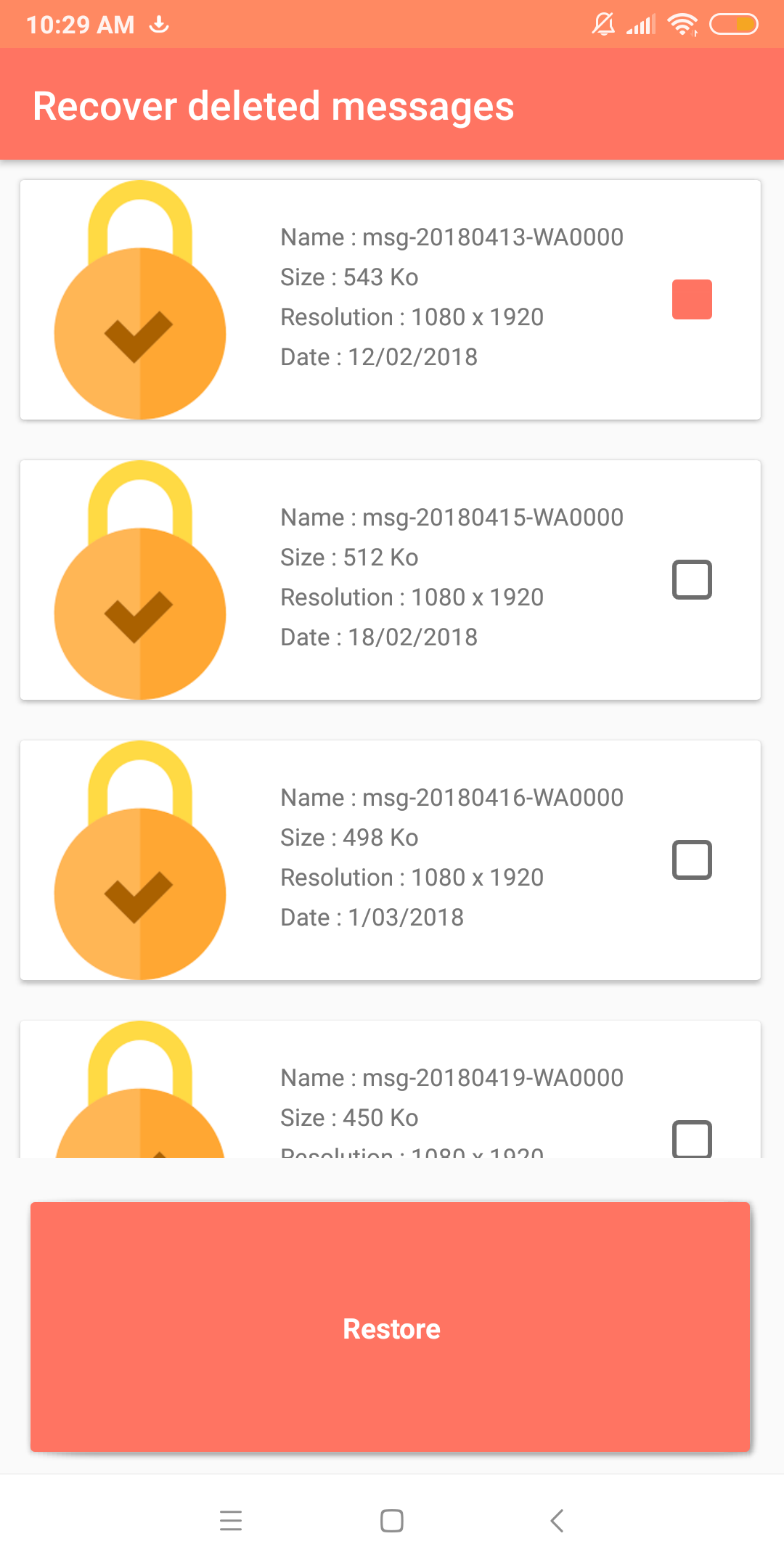Tap the muted bell notification icon
Image resolution: width=784 pixels, height=1568 pixels.
click(x=603, y=25)
